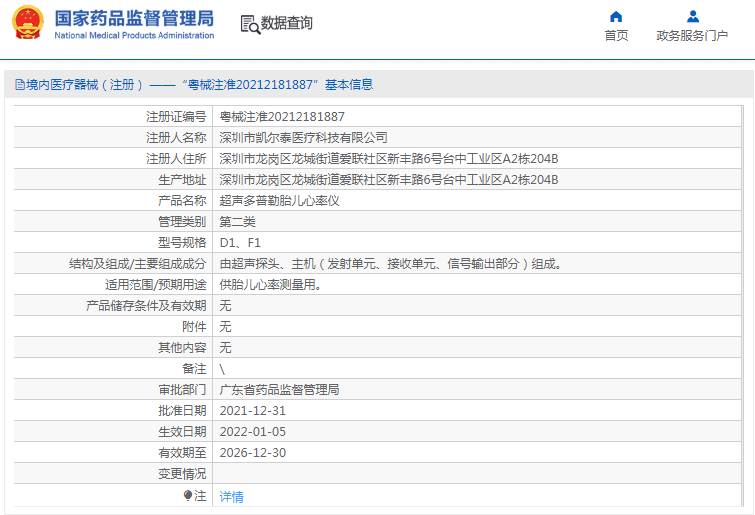
Task: Click the backslash in 备注 row
Action: [222, 369]
